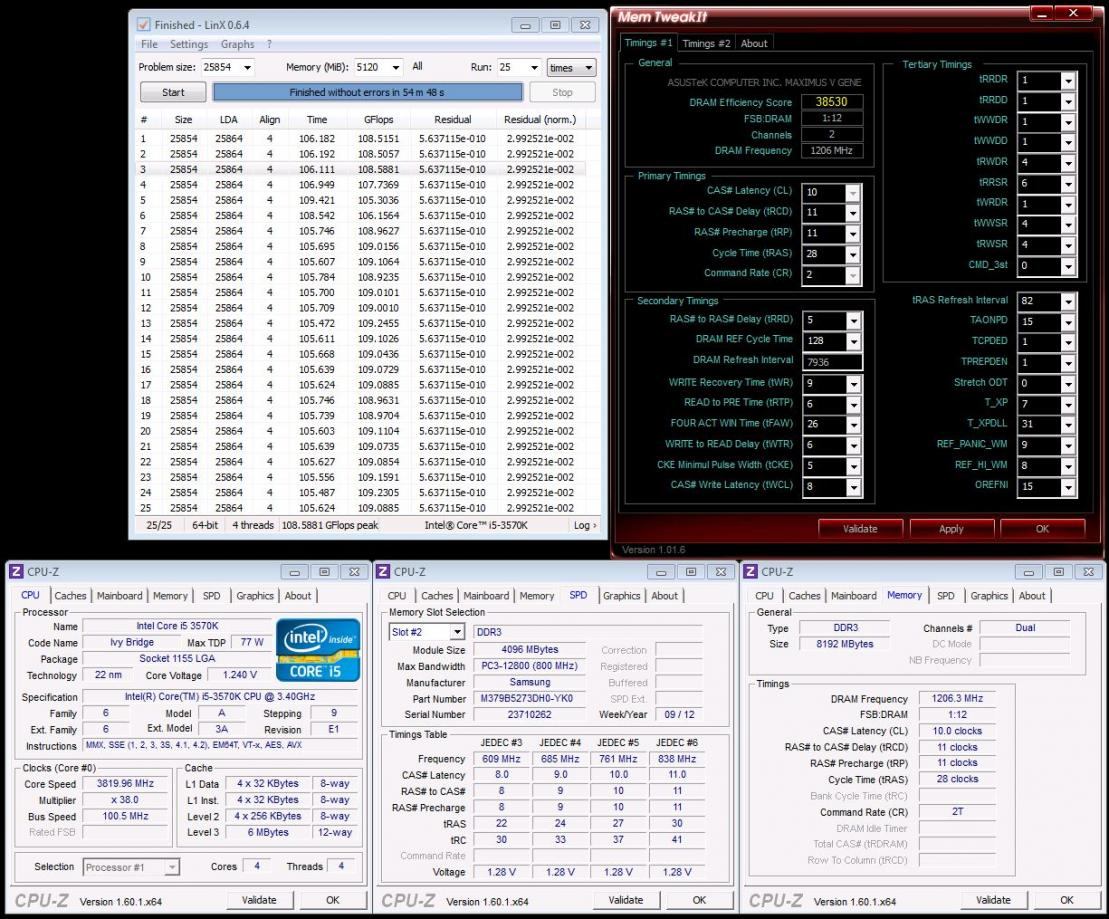
Task: Expand the OREFNI dropdown in Mem TweakIt
Action: [1068, 487]
